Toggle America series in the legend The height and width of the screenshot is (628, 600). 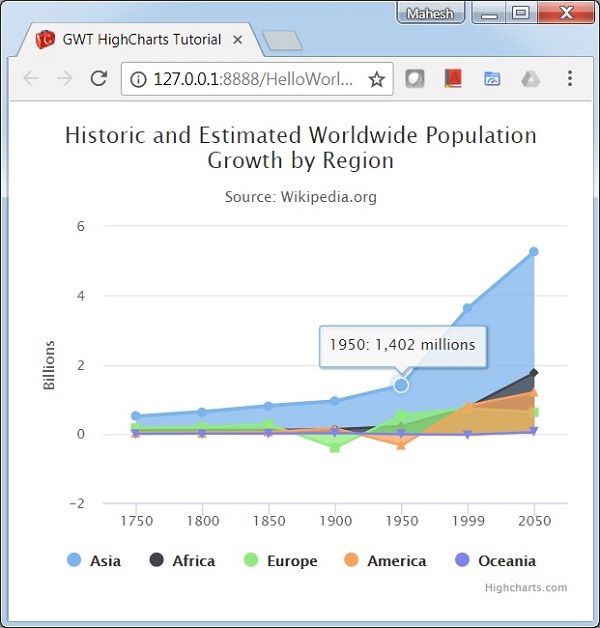pyautogui.click(x=384, y=561)
